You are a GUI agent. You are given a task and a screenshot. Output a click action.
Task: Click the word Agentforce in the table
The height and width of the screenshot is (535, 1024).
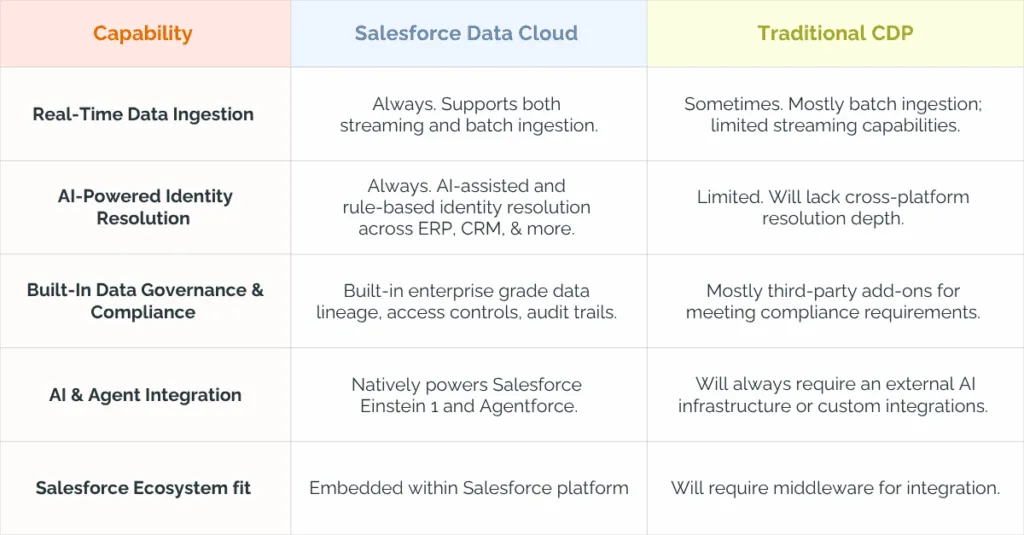[528, 406]
